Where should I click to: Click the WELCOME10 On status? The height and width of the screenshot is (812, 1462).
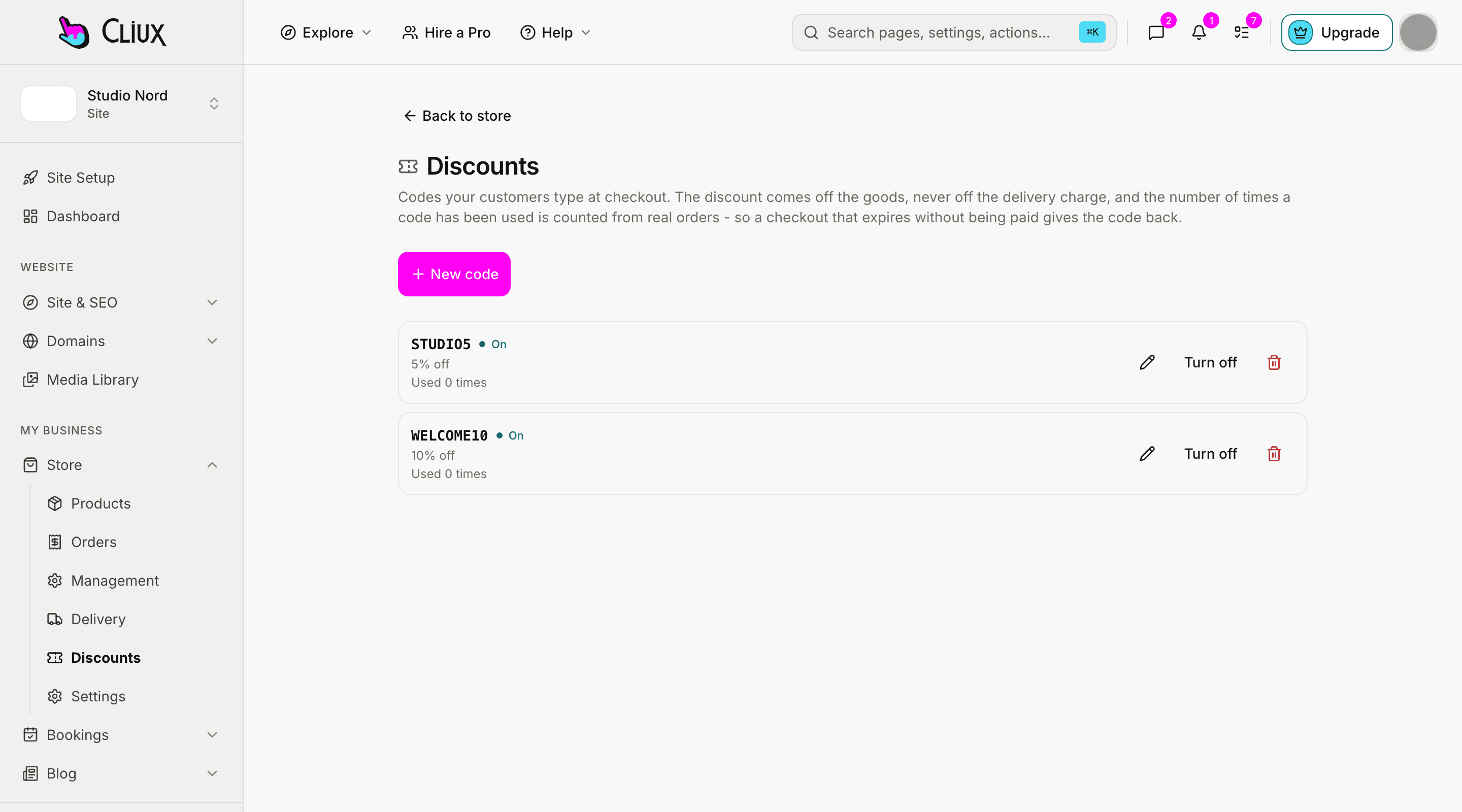(x=510, y=436)
